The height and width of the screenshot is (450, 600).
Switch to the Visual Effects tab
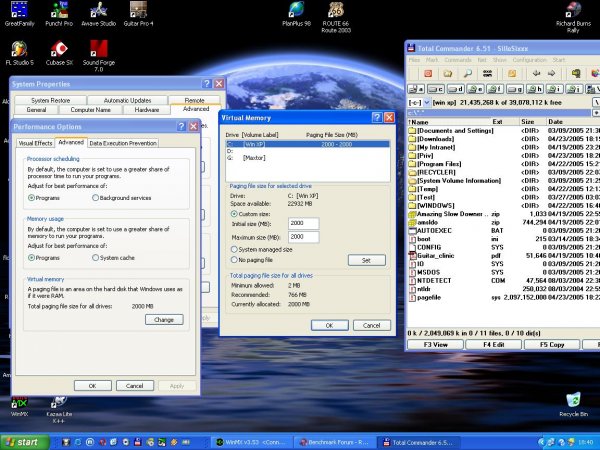[x=35, y=143]
